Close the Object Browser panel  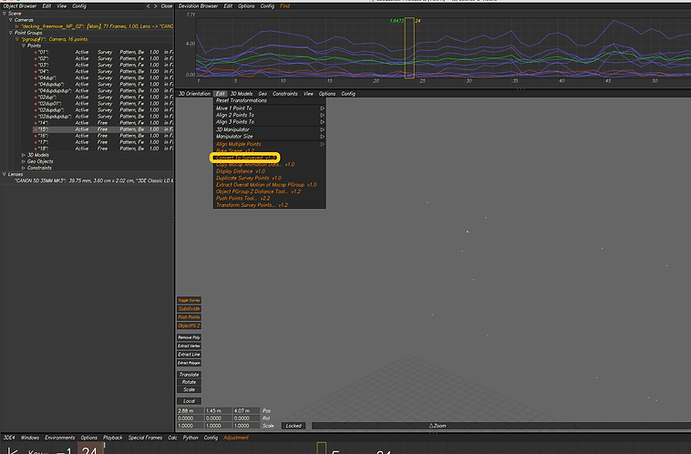167,6
